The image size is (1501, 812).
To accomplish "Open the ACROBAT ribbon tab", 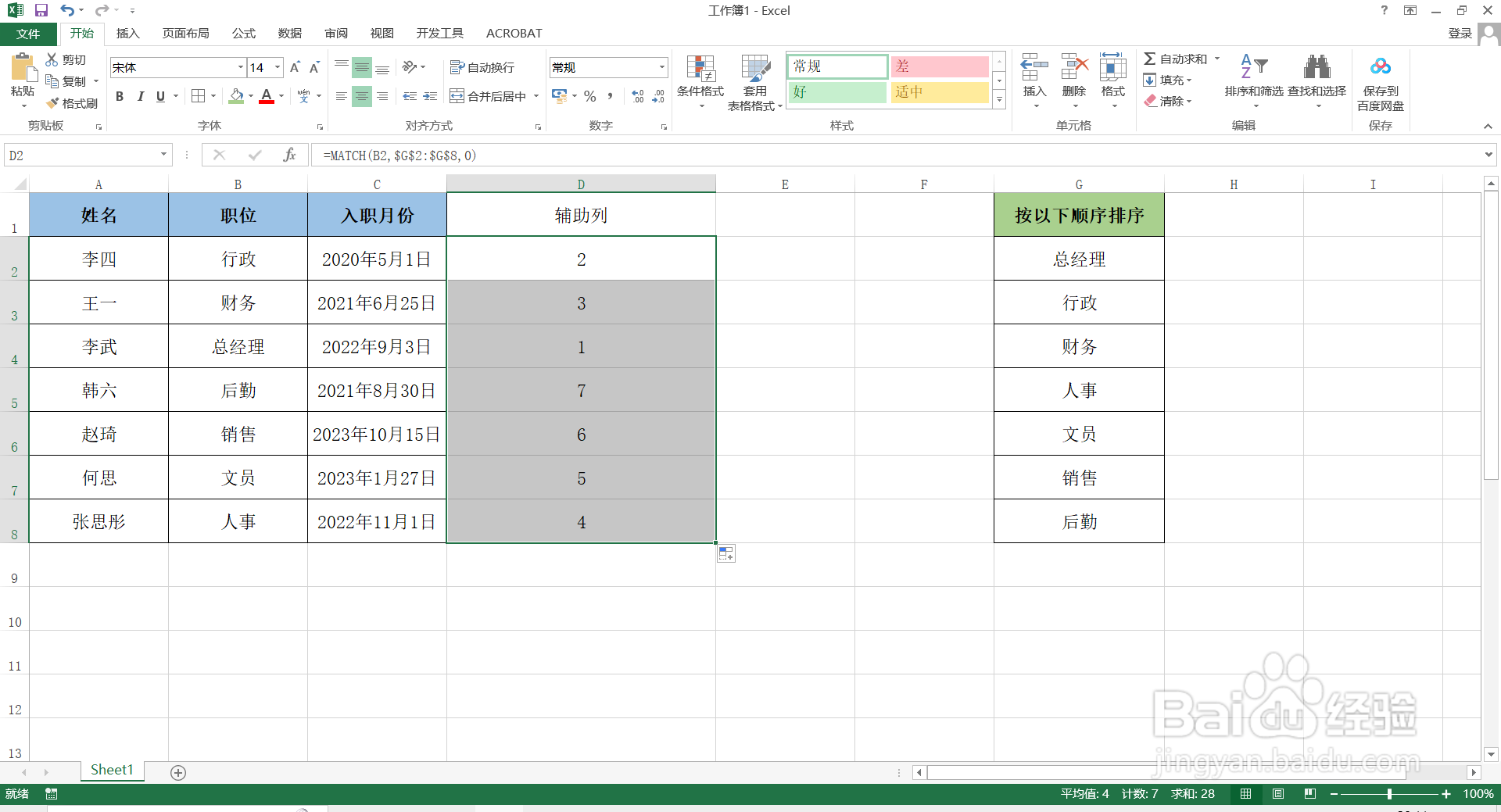I will point(514,33).
